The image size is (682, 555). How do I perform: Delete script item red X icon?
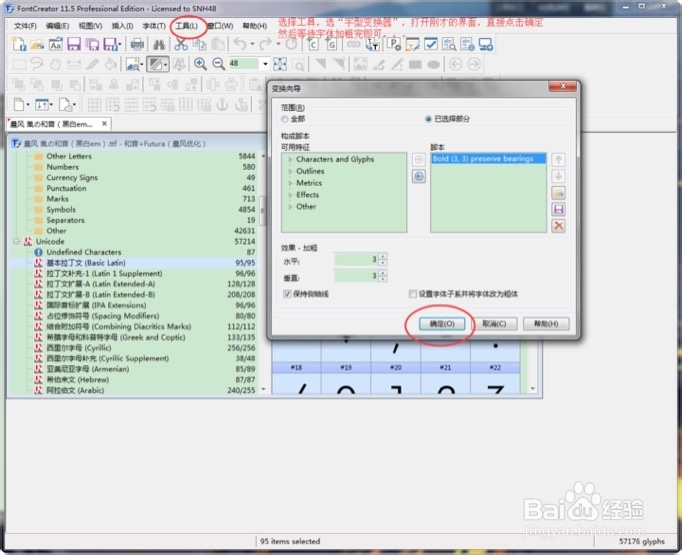click(558, 226)
